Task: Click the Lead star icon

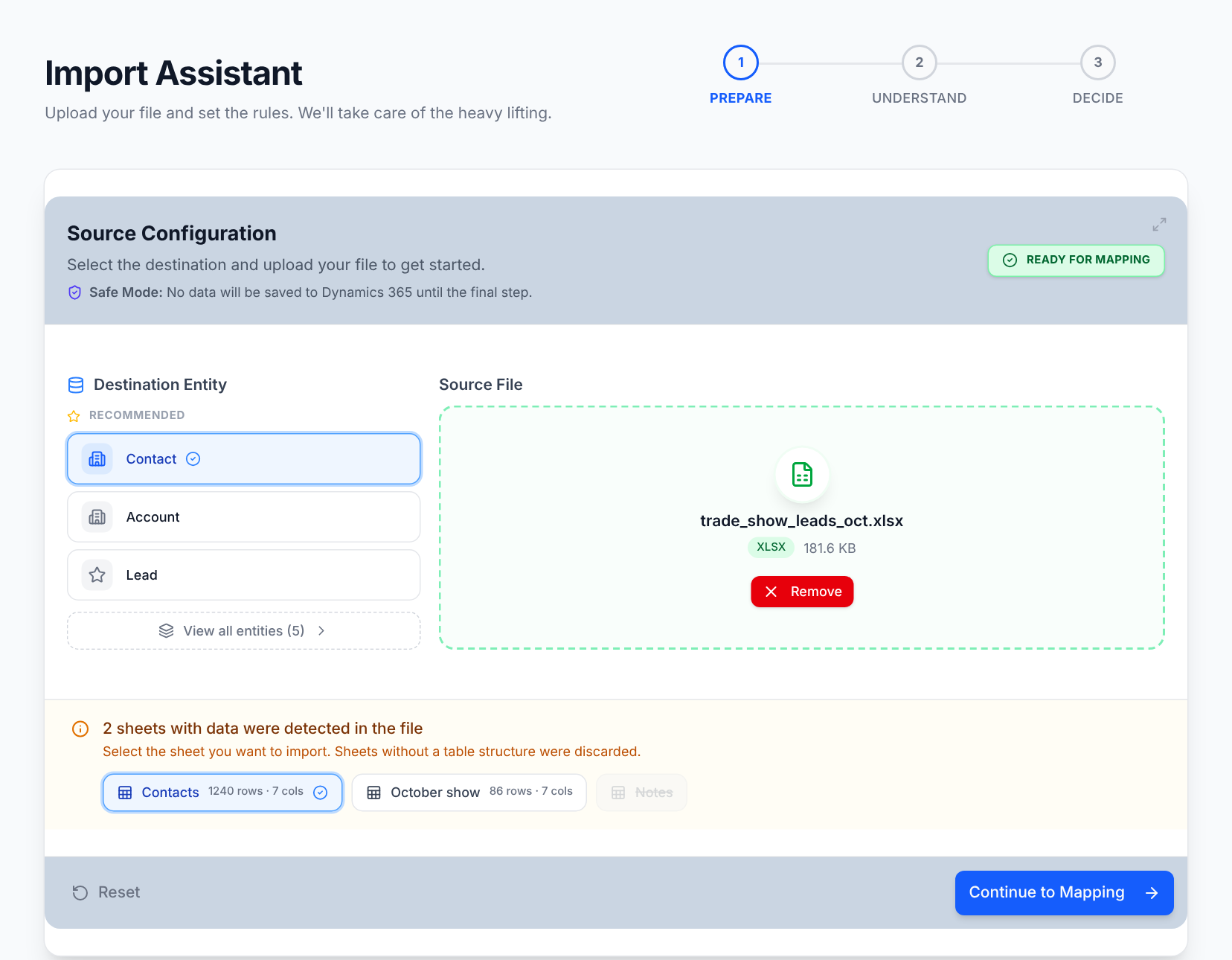Action: tap(97, 575)
